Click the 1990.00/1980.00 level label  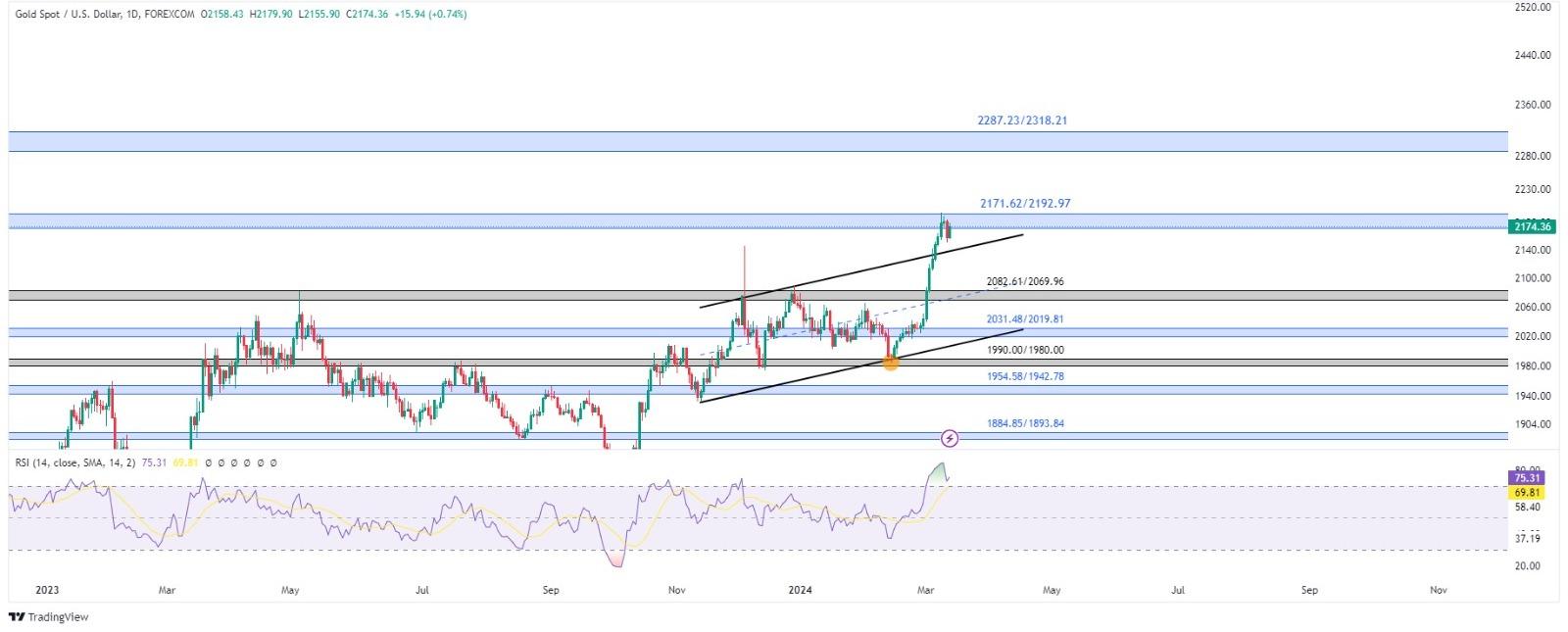(x=1025, y=350)
